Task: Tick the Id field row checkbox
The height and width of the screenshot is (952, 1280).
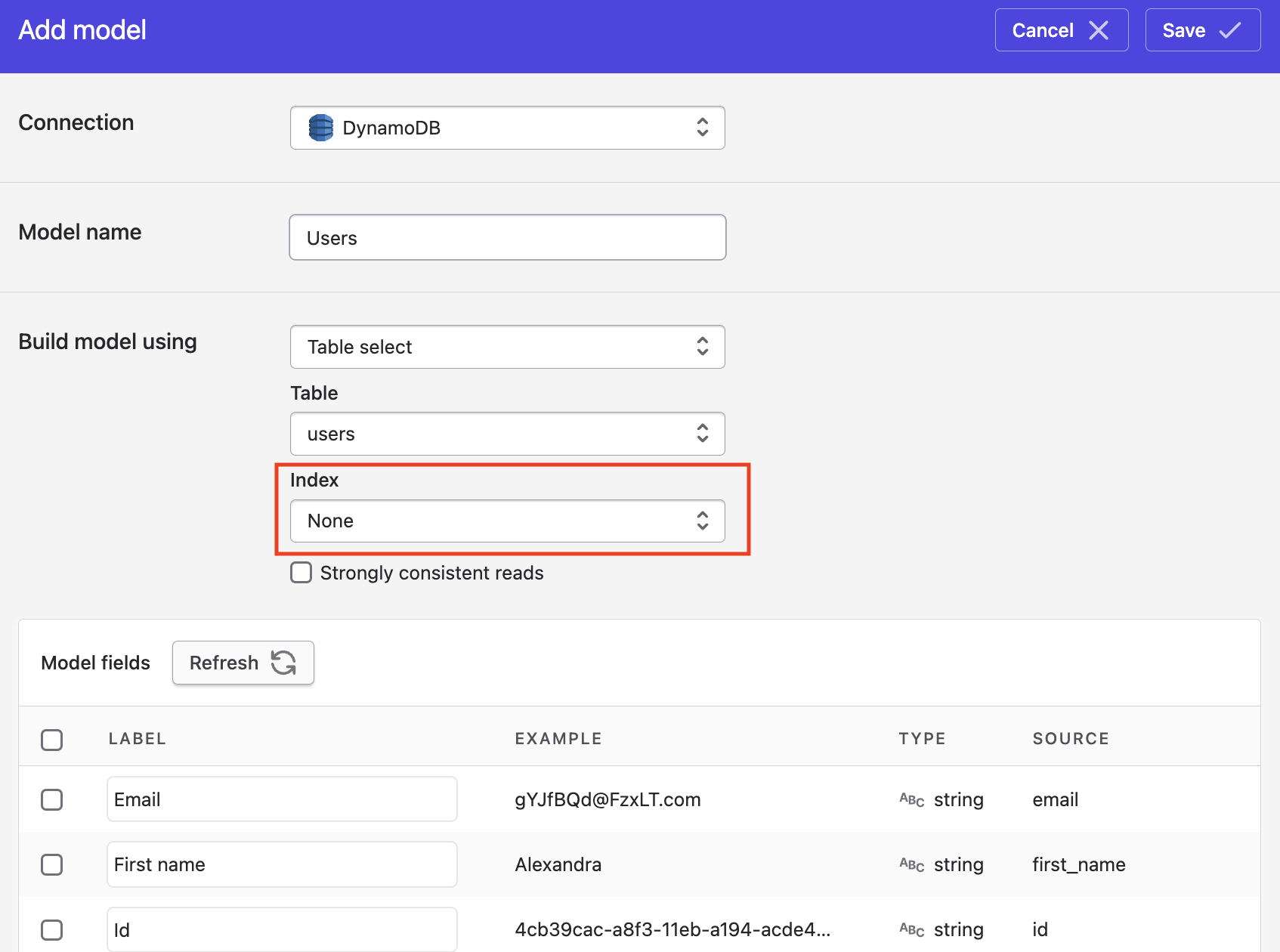Action: click(52, 929)
